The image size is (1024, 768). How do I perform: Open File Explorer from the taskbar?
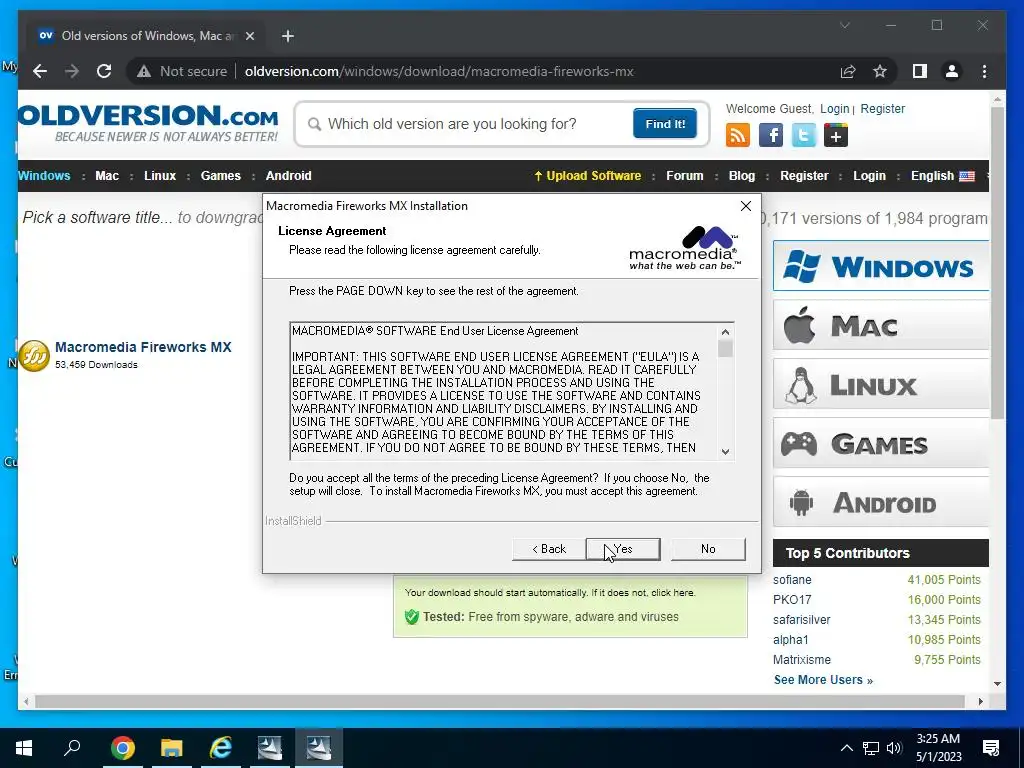tap(172, 748)
